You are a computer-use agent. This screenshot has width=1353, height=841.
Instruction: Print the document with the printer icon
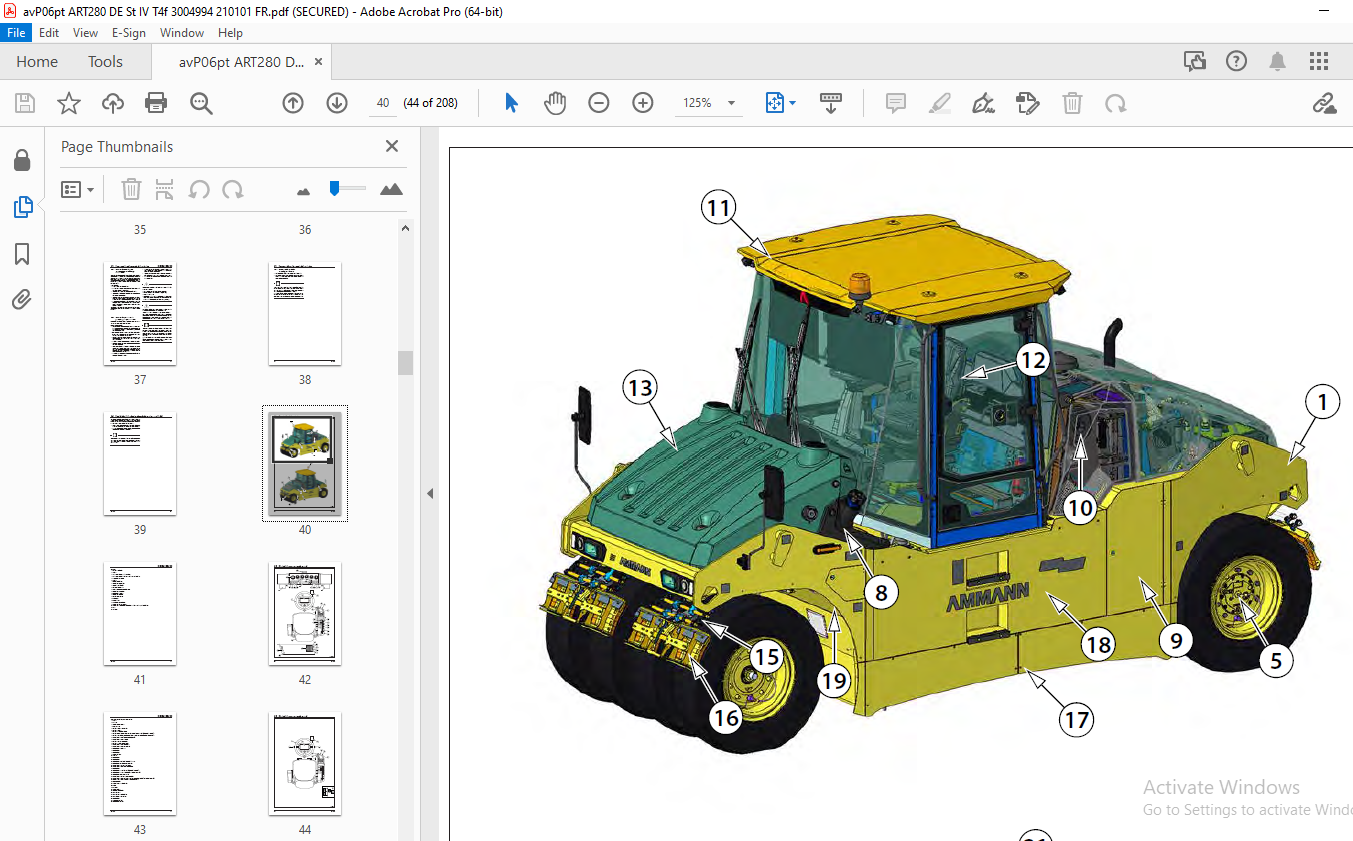[x=156, y=103]
